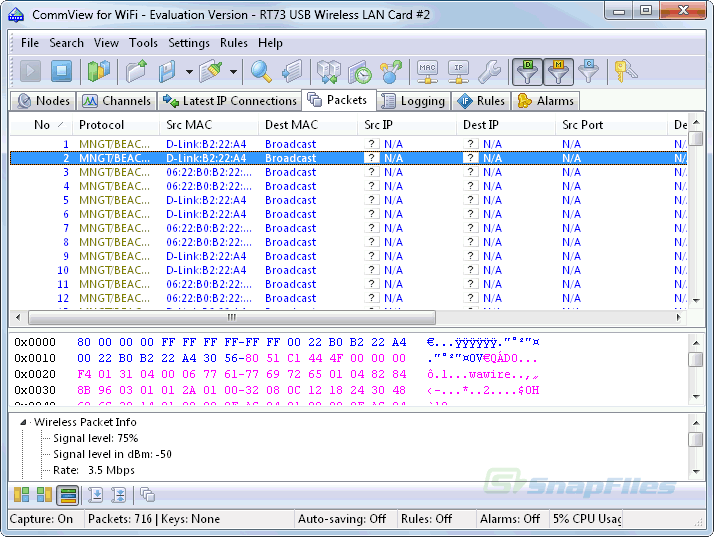Sort by the Src IP column header

pyautogui.click(x=407, y=125)
